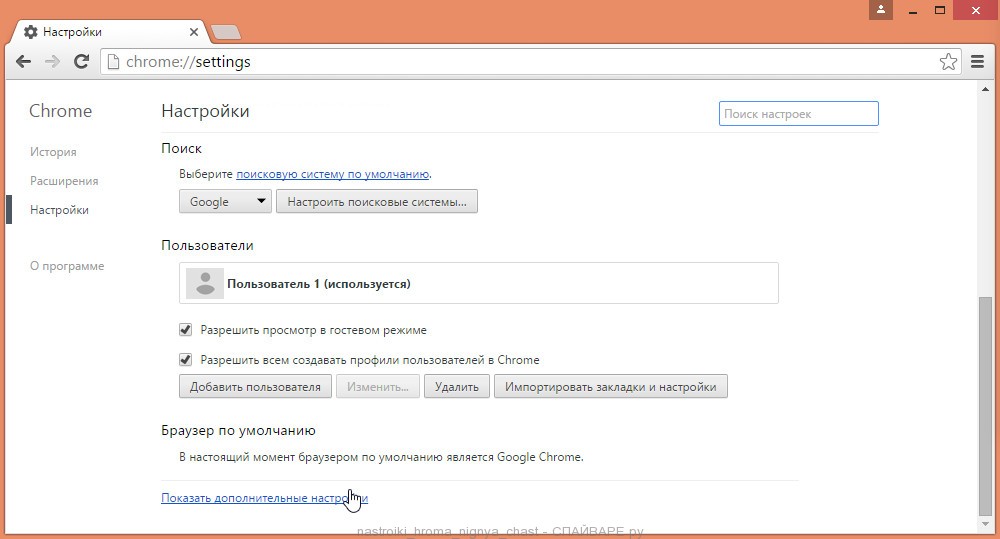Bookmark this page with the star icon
1000x539 pixels.
click(948, 62)
